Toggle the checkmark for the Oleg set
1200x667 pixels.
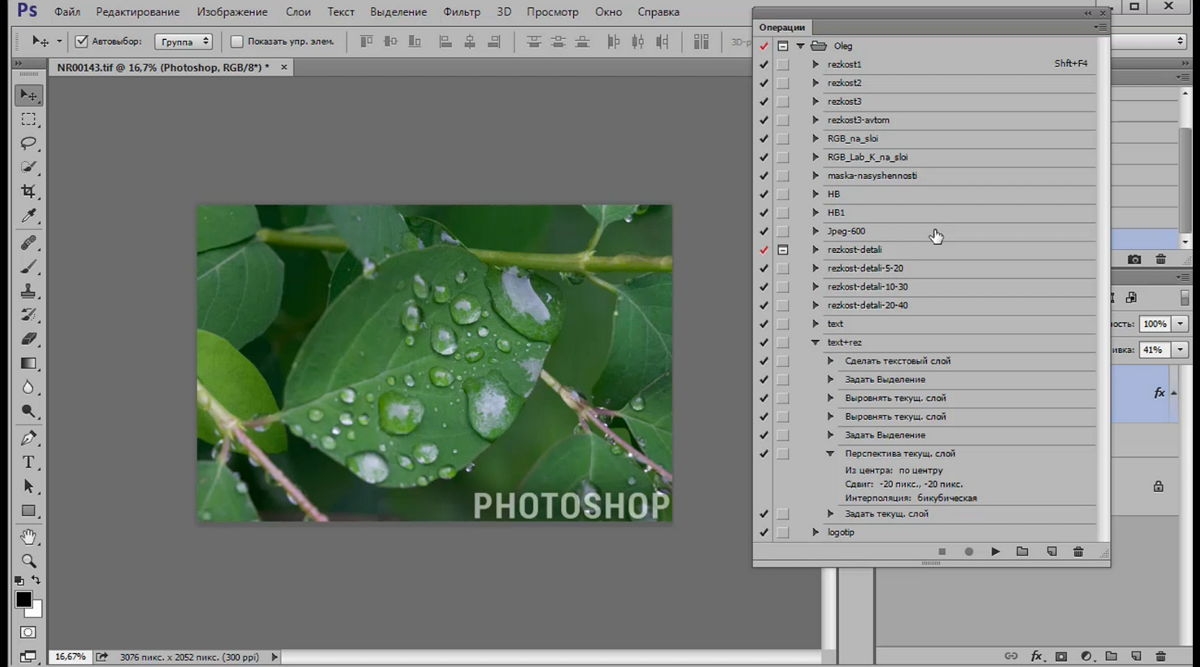click(x=764, y=46)
